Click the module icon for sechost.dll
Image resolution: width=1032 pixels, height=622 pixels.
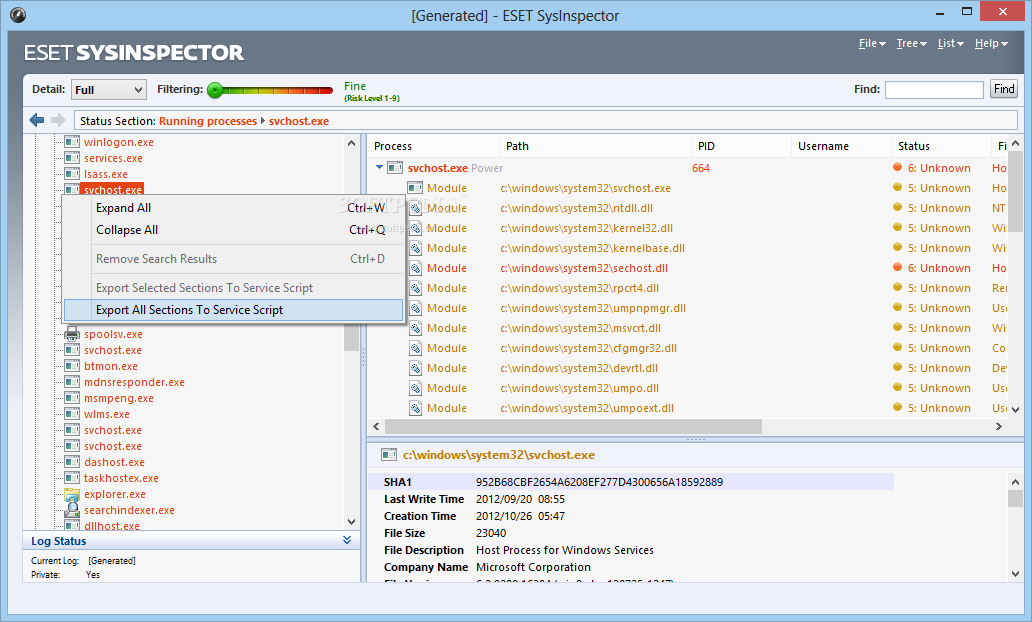pos(415,268)
